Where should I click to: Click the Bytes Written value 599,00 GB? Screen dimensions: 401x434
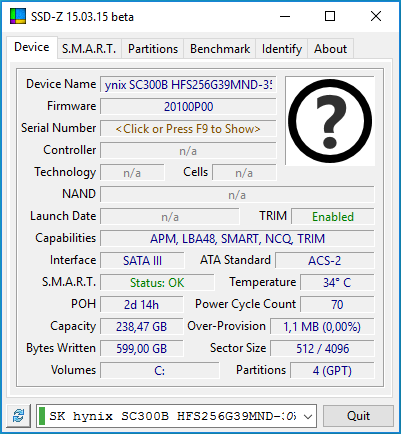pos(142,349)
